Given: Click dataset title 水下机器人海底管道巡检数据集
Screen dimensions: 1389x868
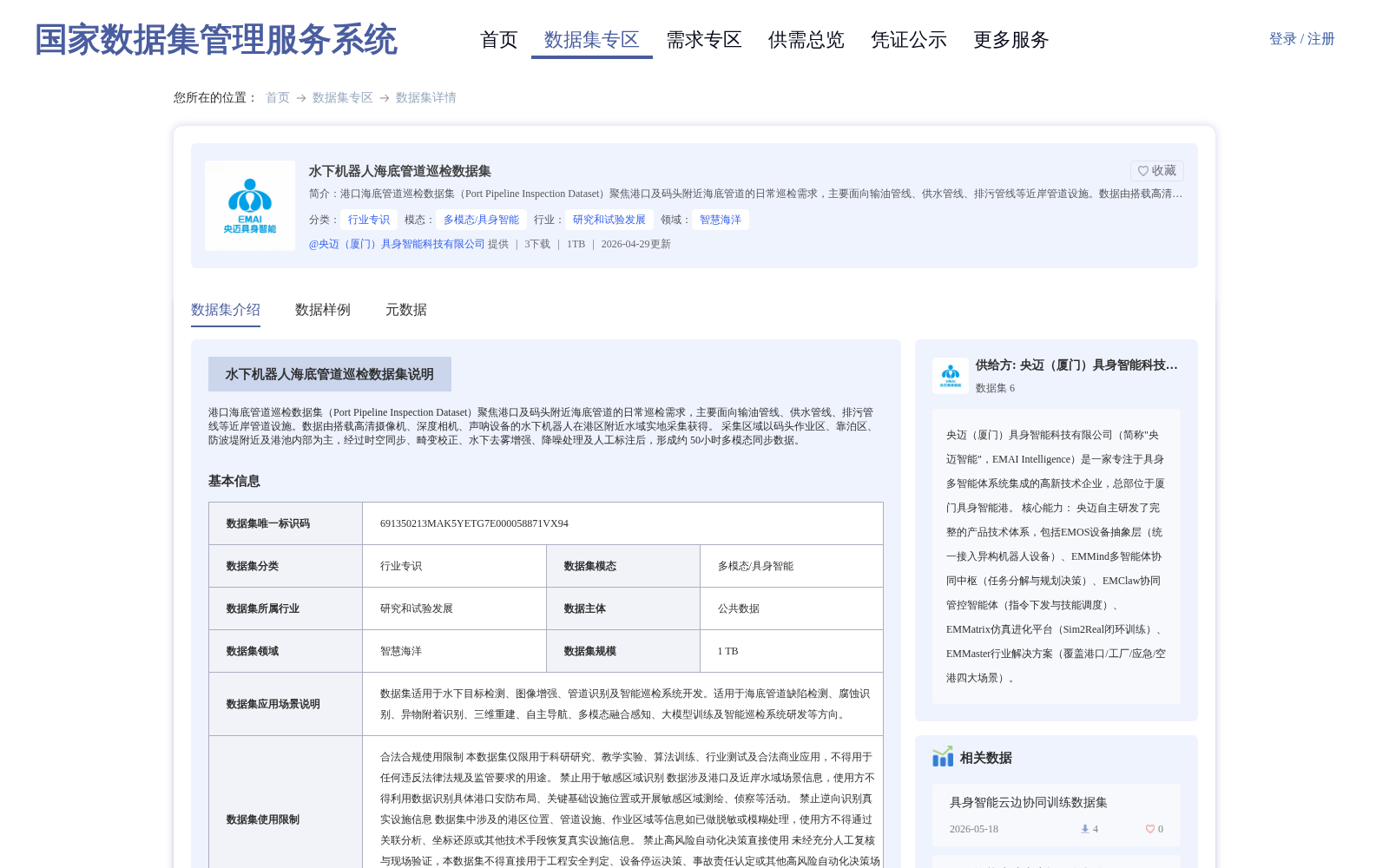Looking at the screenshot, I should [x=400, y=171].
